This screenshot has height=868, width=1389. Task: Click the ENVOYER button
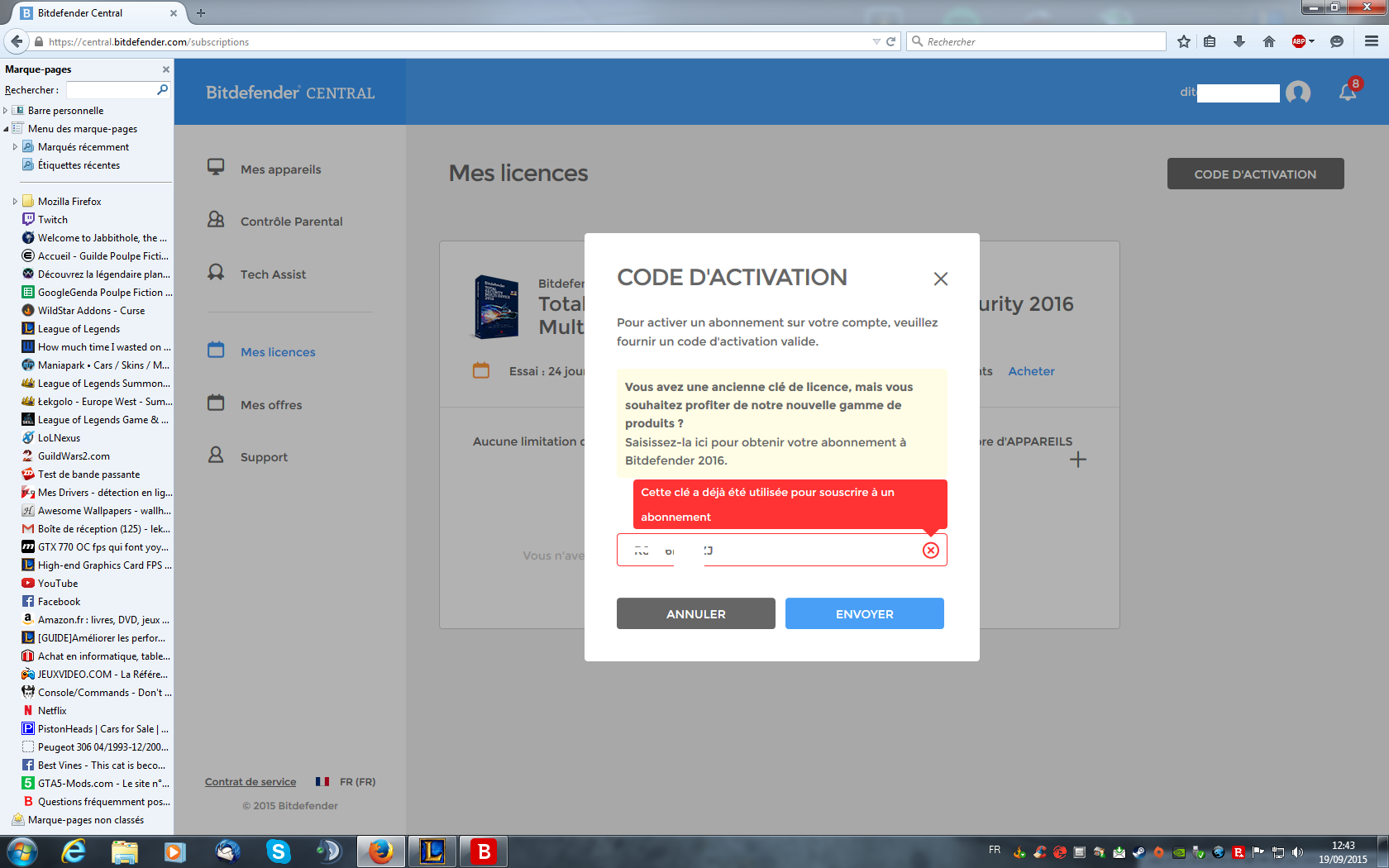tap(865, 613)
